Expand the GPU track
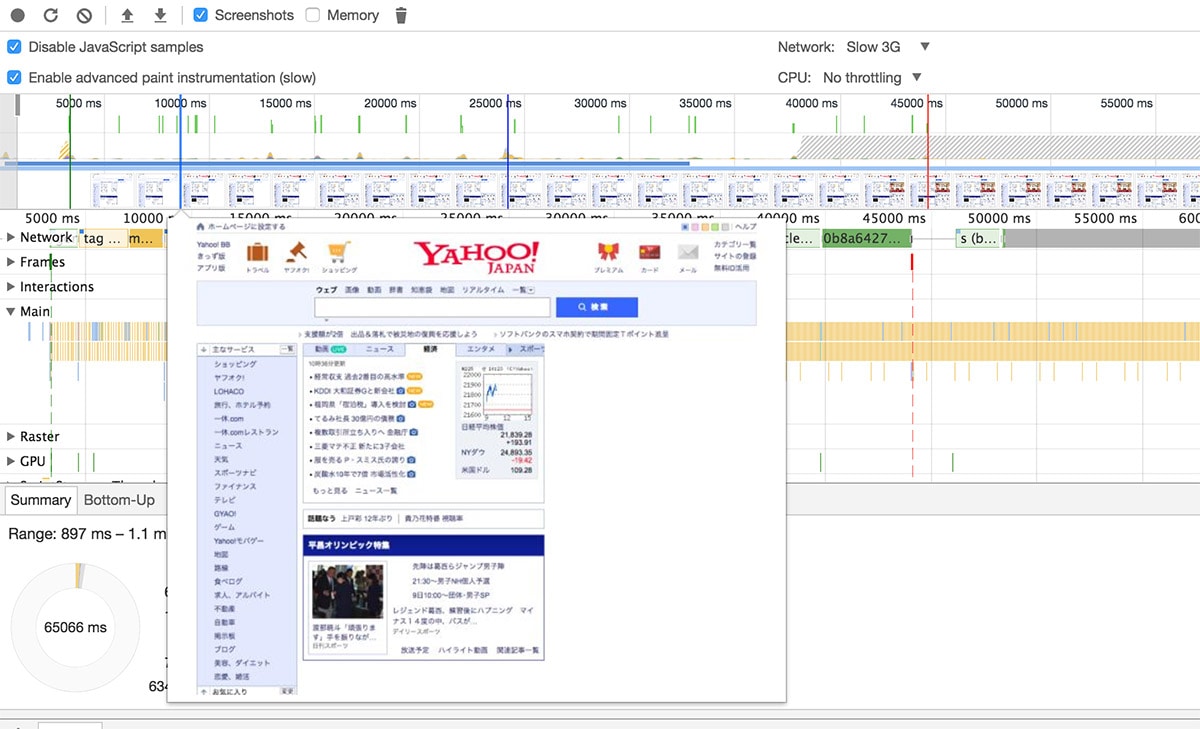 (x=11, y=462)
